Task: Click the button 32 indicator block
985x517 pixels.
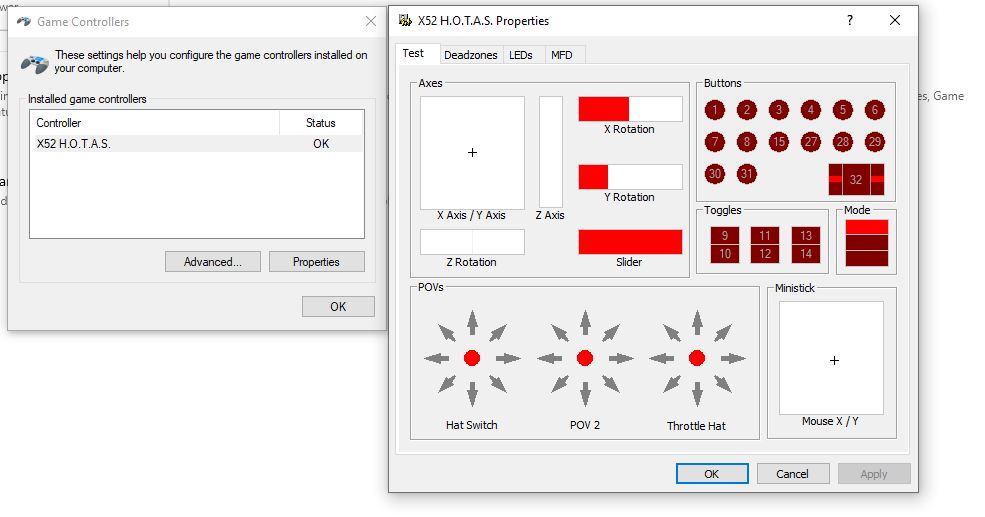Action: pos(856,180)
